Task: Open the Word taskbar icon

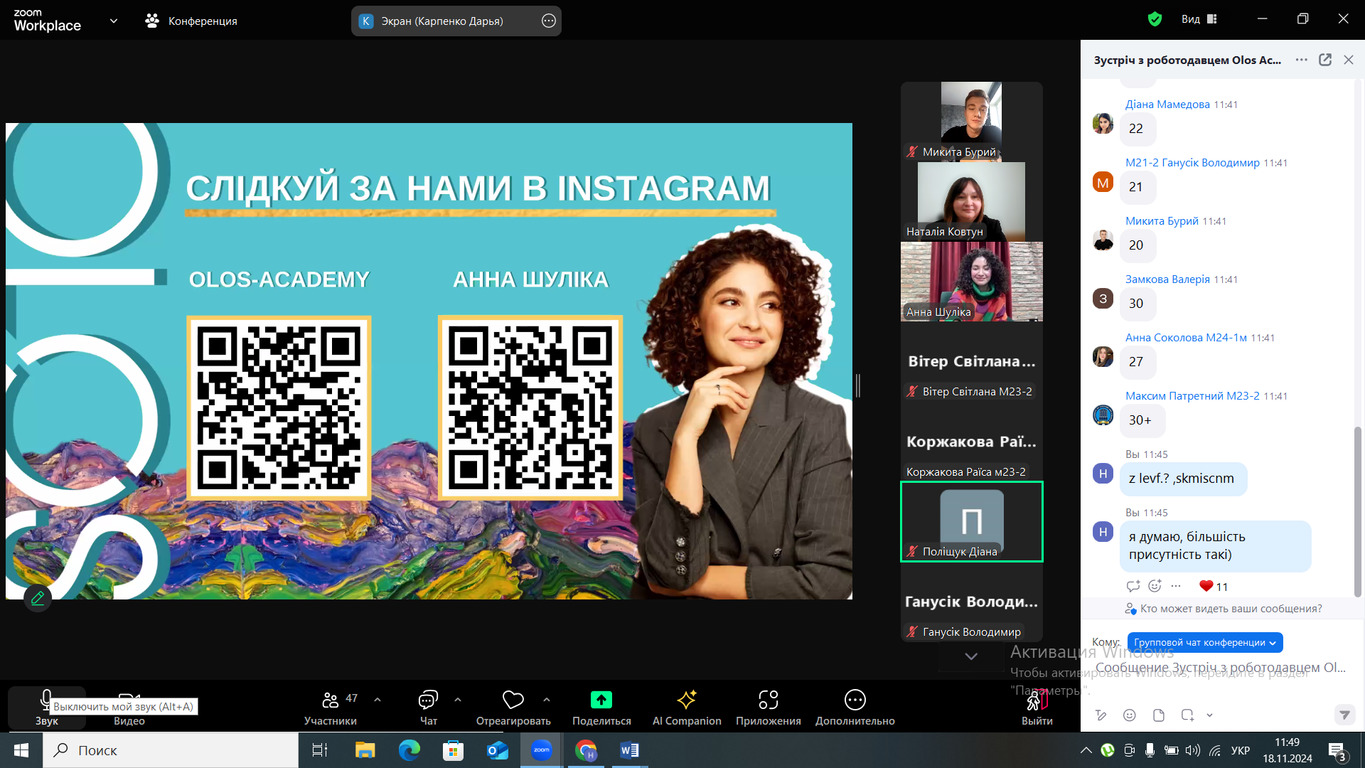Action: tap(629, 749)
